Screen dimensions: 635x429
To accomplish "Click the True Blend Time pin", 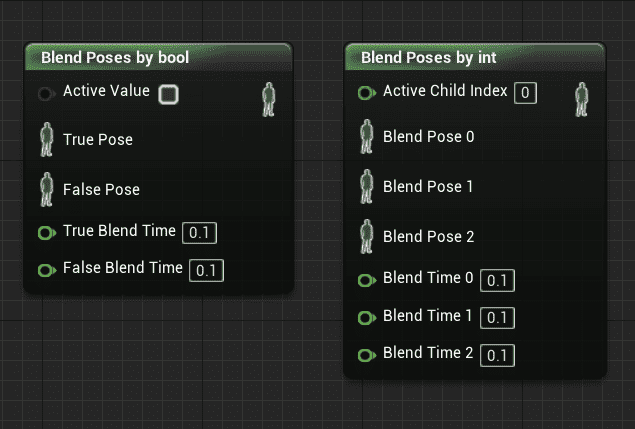I will pyautogui.click(x=46, y=233).
